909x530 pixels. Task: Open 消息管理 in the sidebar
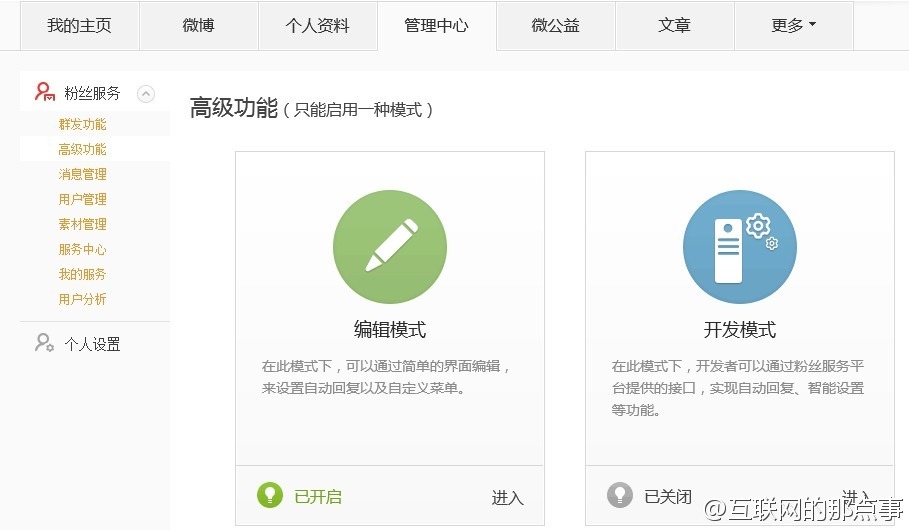pos(82,174)
